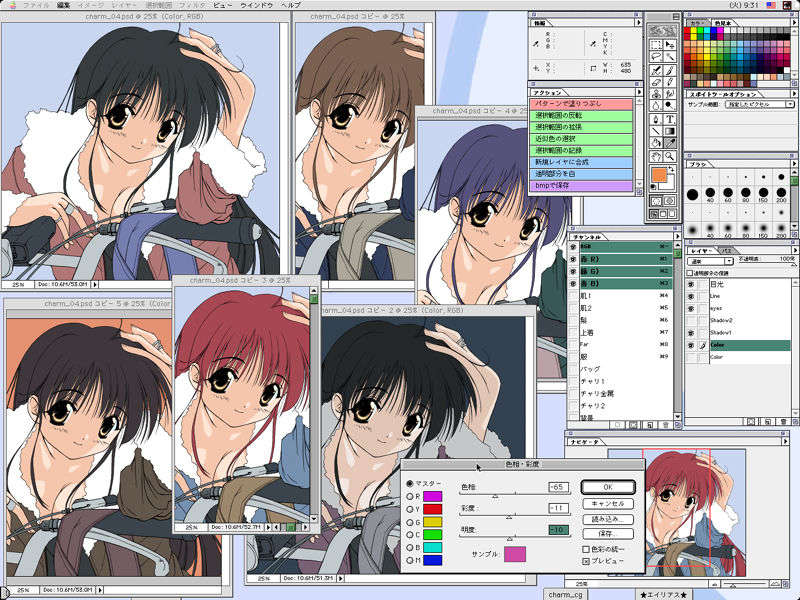
Task: Hide the Line layer eye icon
Action: pos(691,296)
